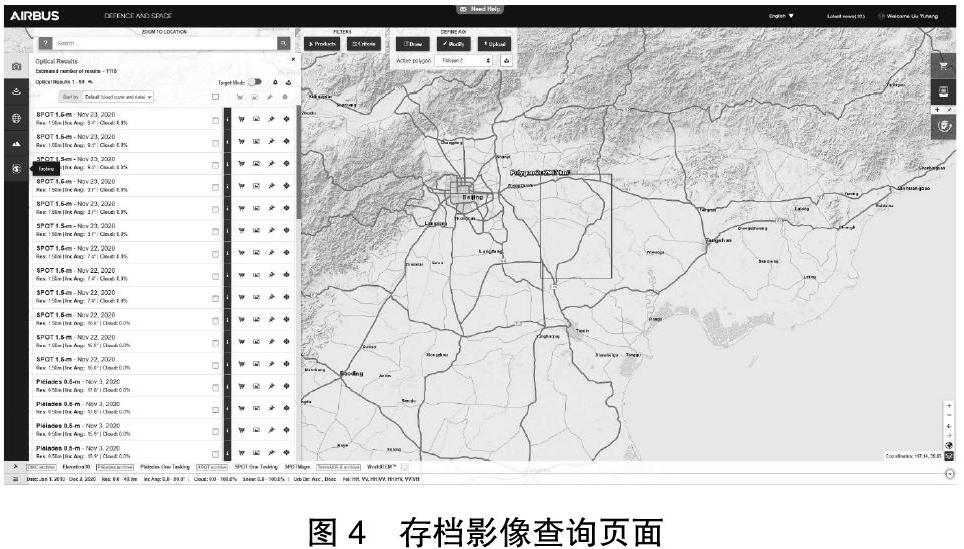Close the Optical Results panel
Viewport: 964px width, 549px height.
click(293, 60)
